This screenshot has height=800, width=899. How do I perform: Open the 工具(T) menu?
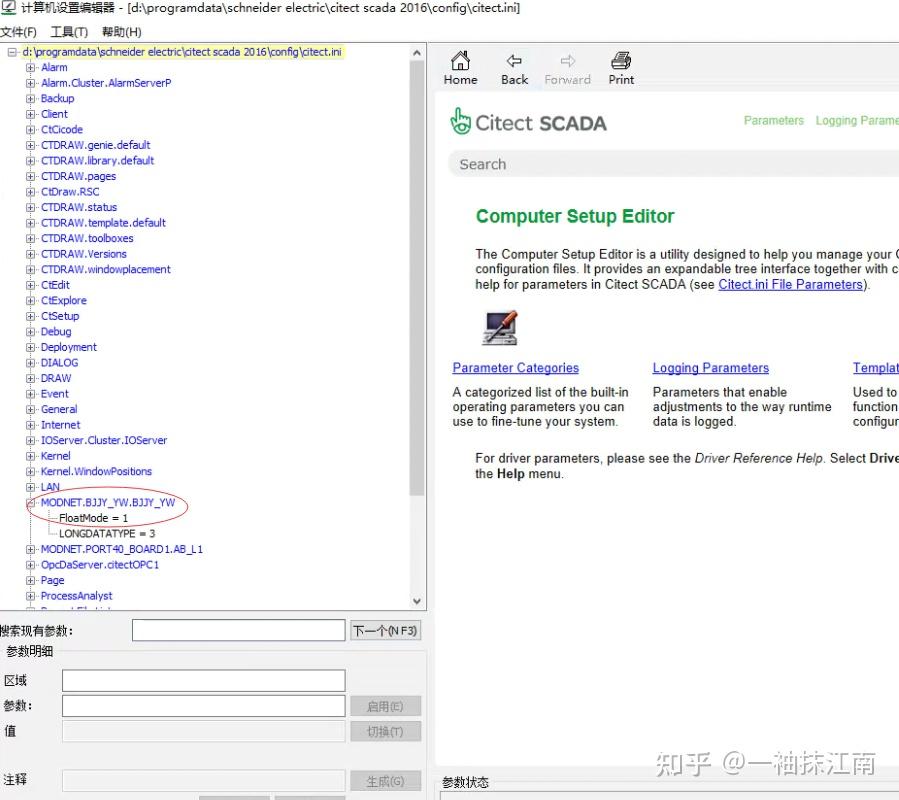(69, 32)
